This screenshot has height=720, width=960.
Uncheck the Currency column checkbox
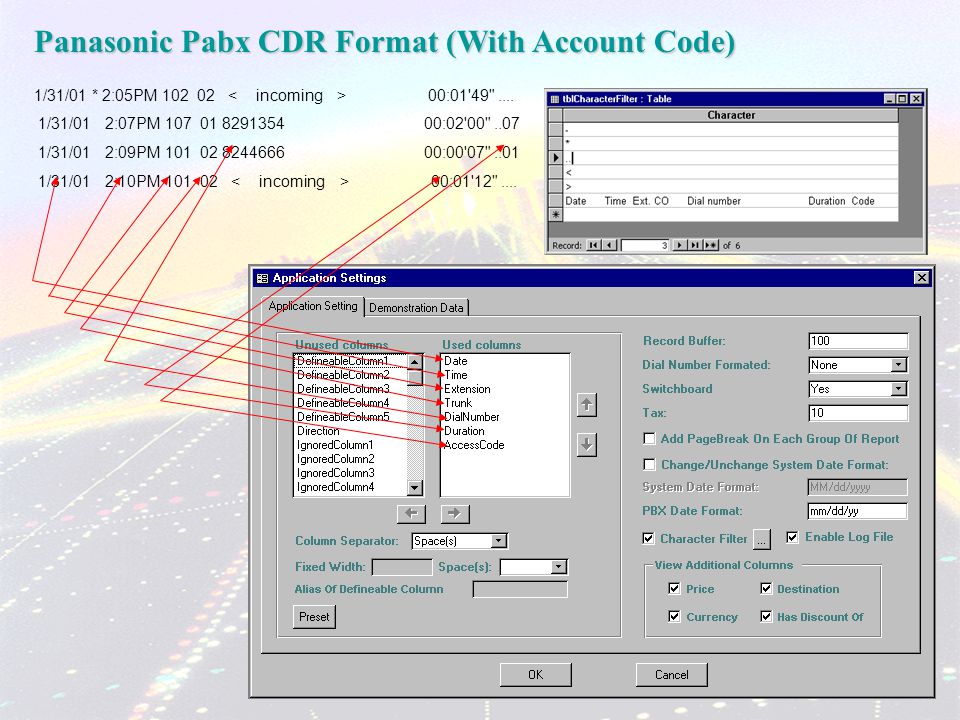[x=674, y=616]
